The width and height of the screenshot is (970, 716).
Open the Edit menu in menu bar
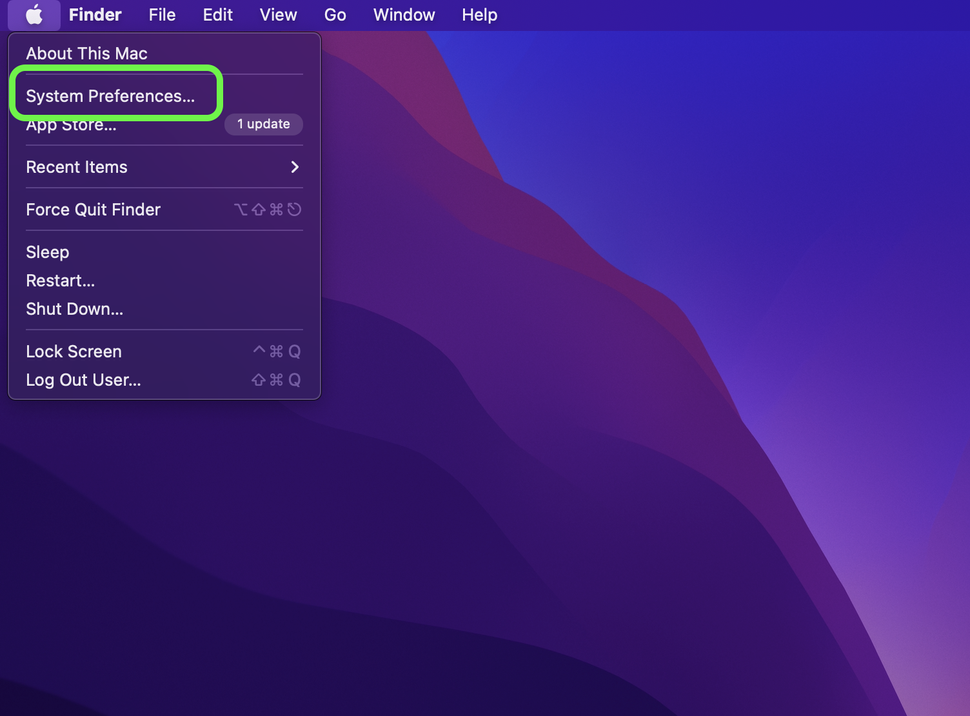click(x=218, y=15)
